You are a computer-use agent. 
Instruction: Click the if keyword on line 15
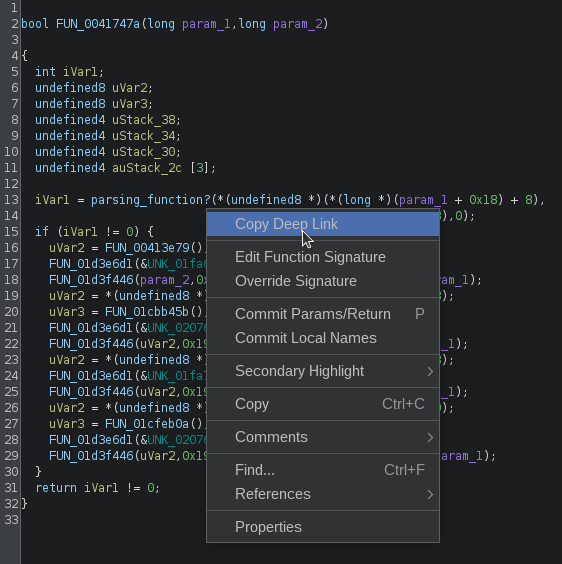click(x=42, y=232)
